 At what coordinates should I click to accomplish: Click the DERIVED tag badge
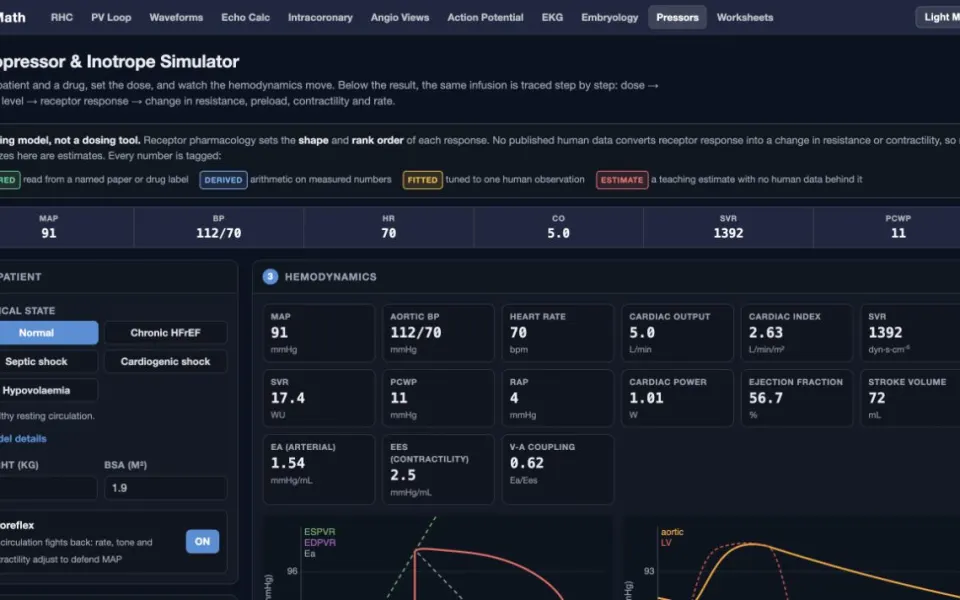click(x=223, y=180)
